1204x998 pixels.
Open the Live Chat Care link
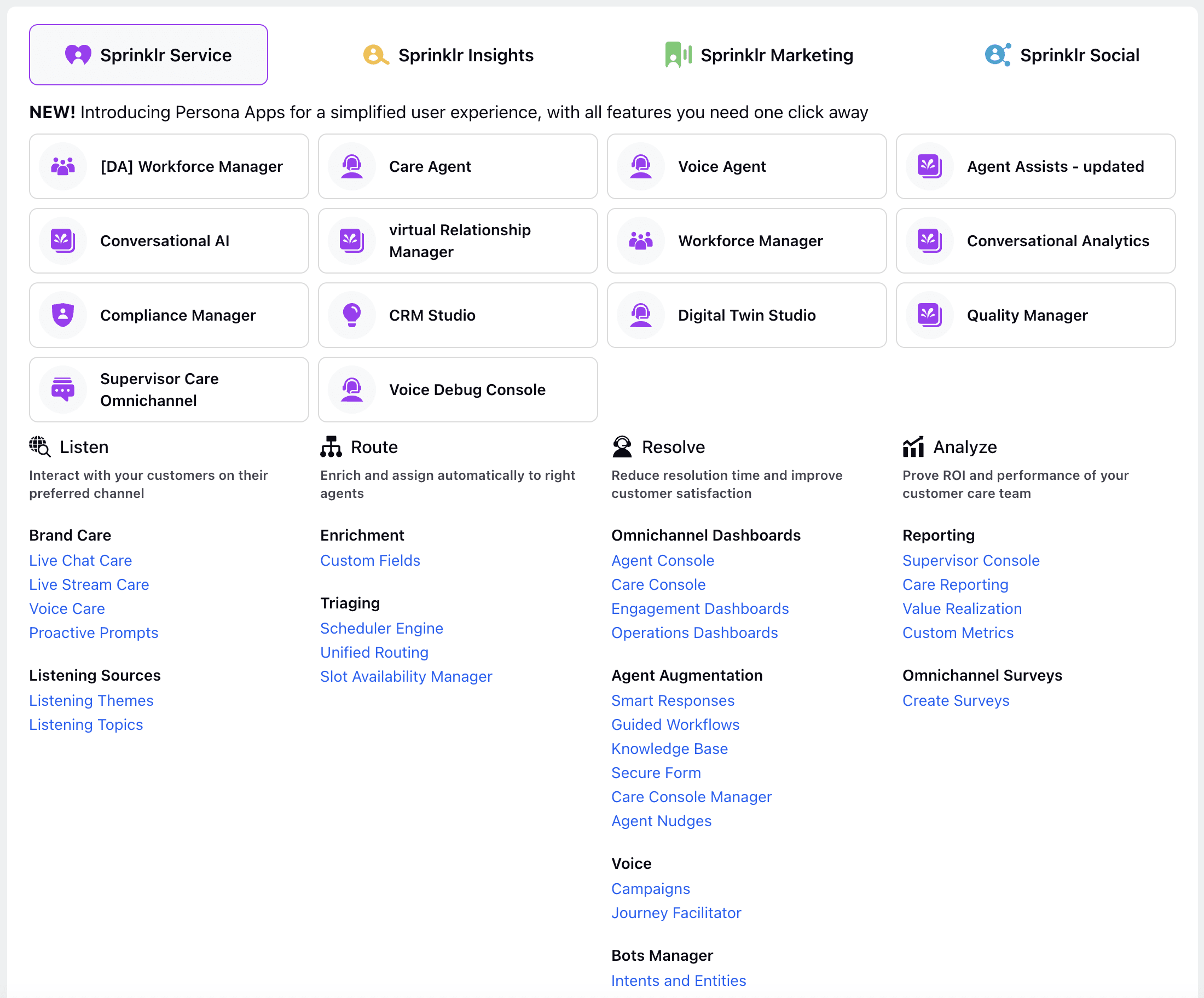[x=81, y=561]
